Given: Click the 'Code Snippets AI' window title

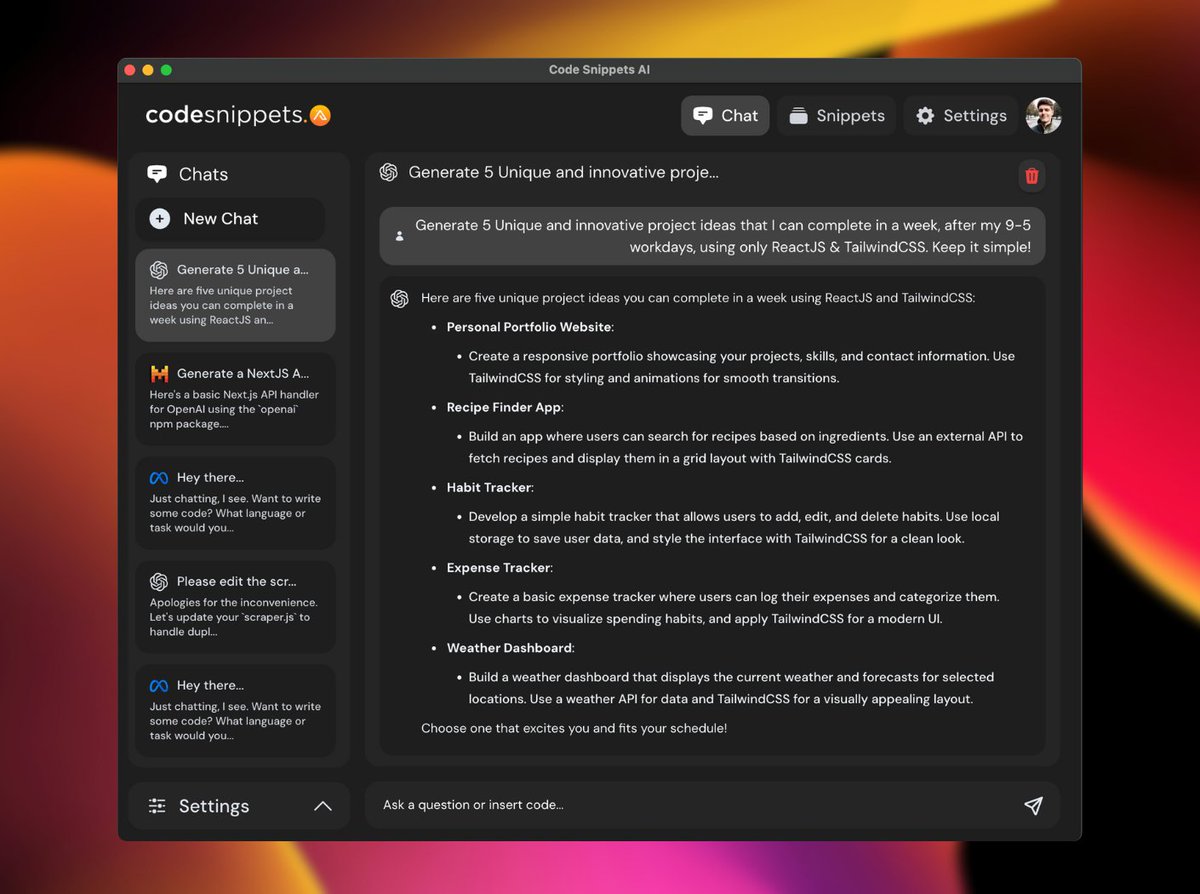Looking at the screenshot, I should (x=599, y=70).
